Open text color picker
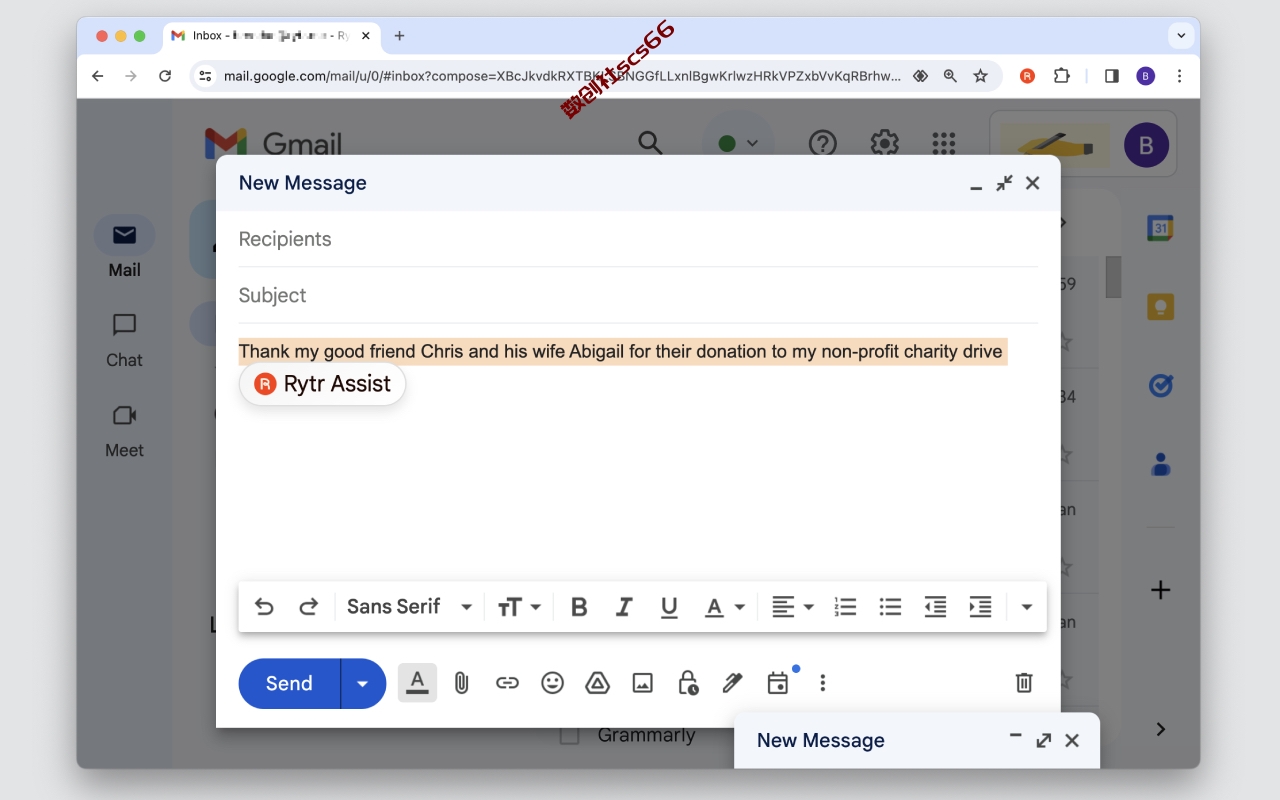Screen dimensions: 1280x800 (725, 606)
